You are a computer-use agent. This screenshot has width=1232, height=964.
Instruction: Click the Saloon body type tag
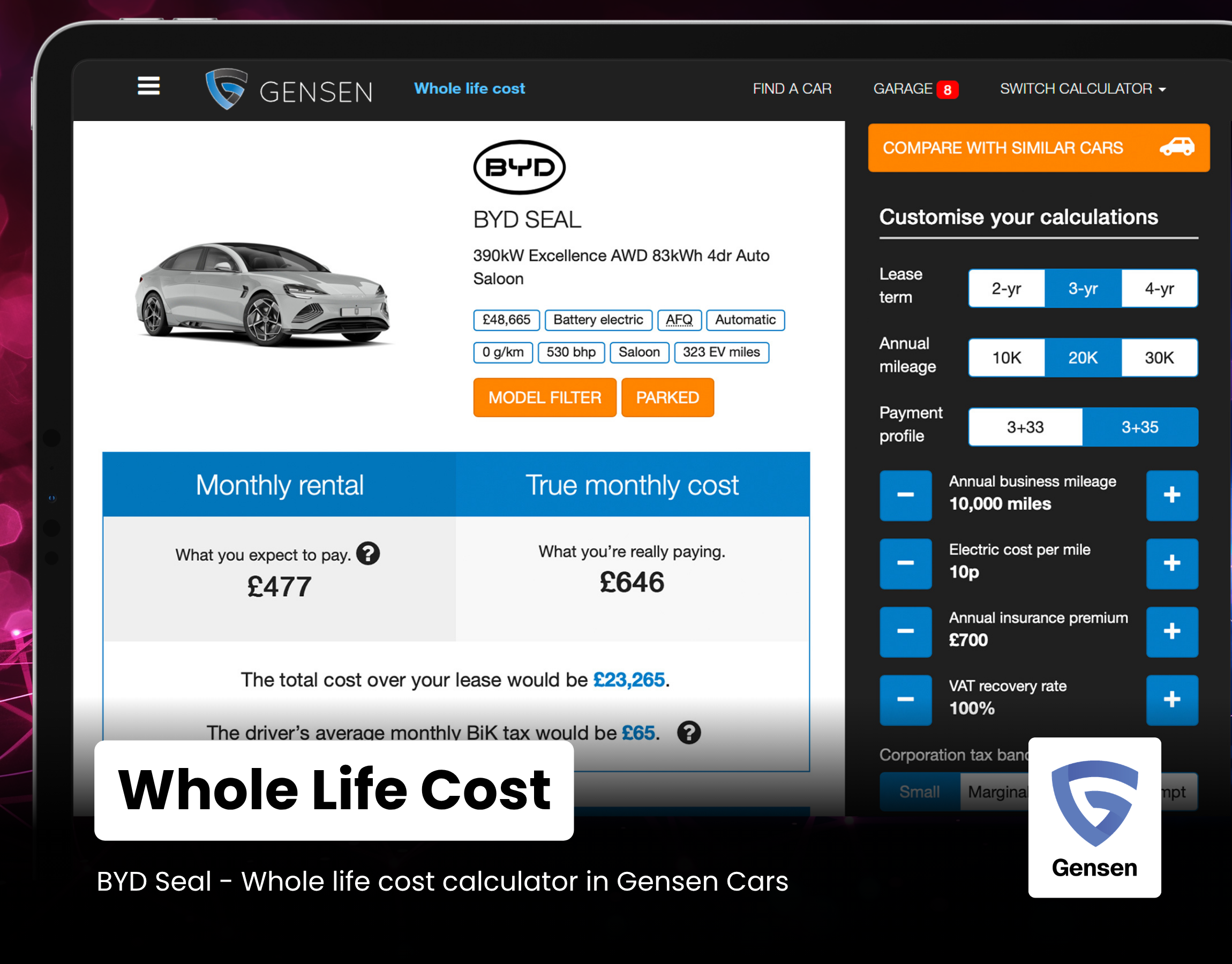tap(639, 352)
